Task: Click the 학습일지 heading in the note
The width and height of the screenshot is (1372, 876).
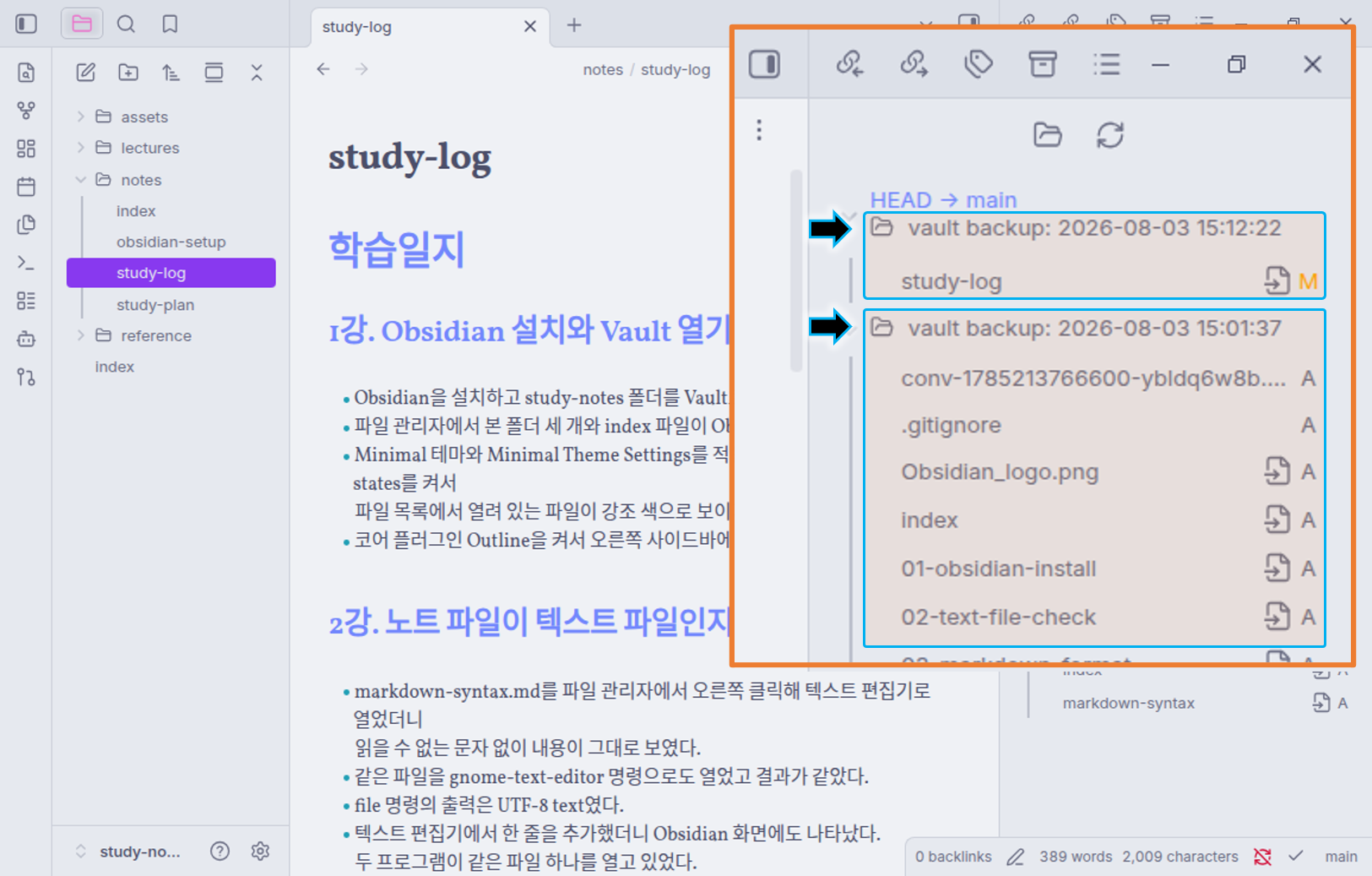Action: (x=396, y=249)
